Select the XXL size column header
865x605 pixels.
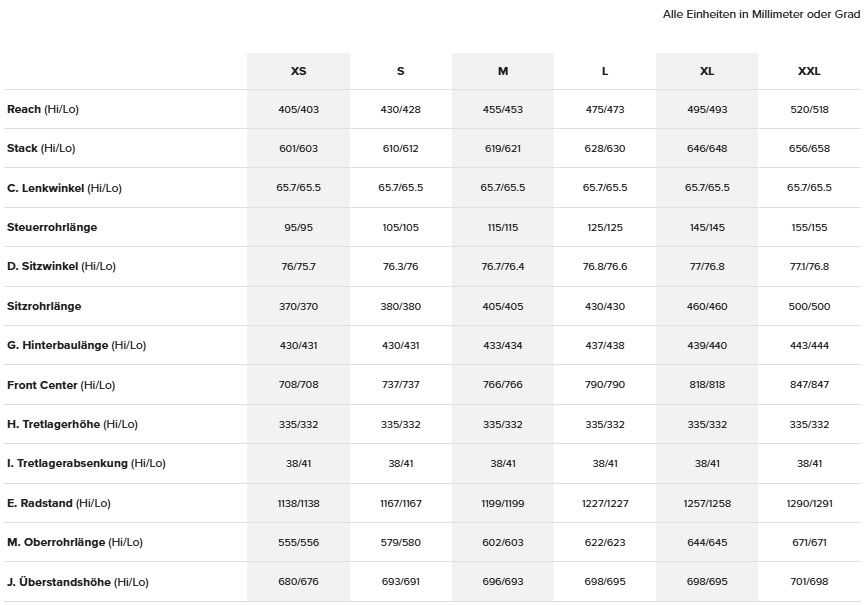tap(809, 71)
